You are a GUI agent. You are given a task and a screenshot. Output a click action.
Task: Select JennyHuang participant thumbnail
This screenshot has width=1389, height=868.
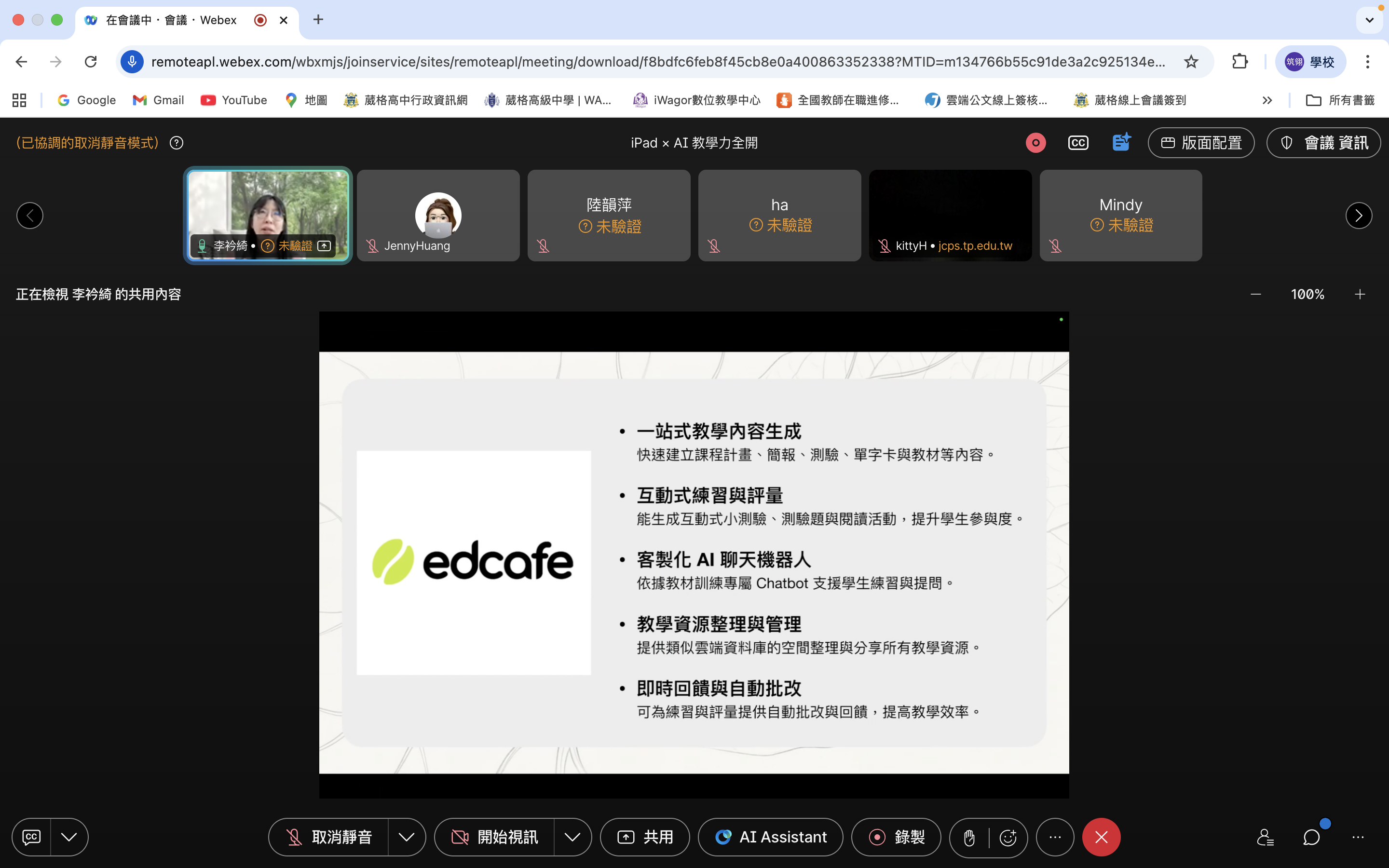point(438,216)
